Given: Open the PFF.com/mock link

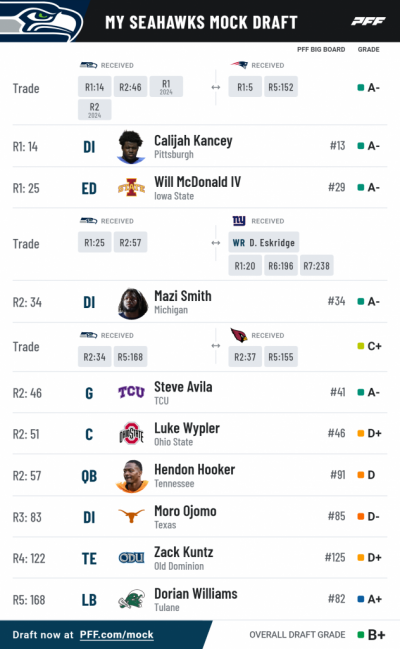Looking at the screenshot, I should 117,635.
